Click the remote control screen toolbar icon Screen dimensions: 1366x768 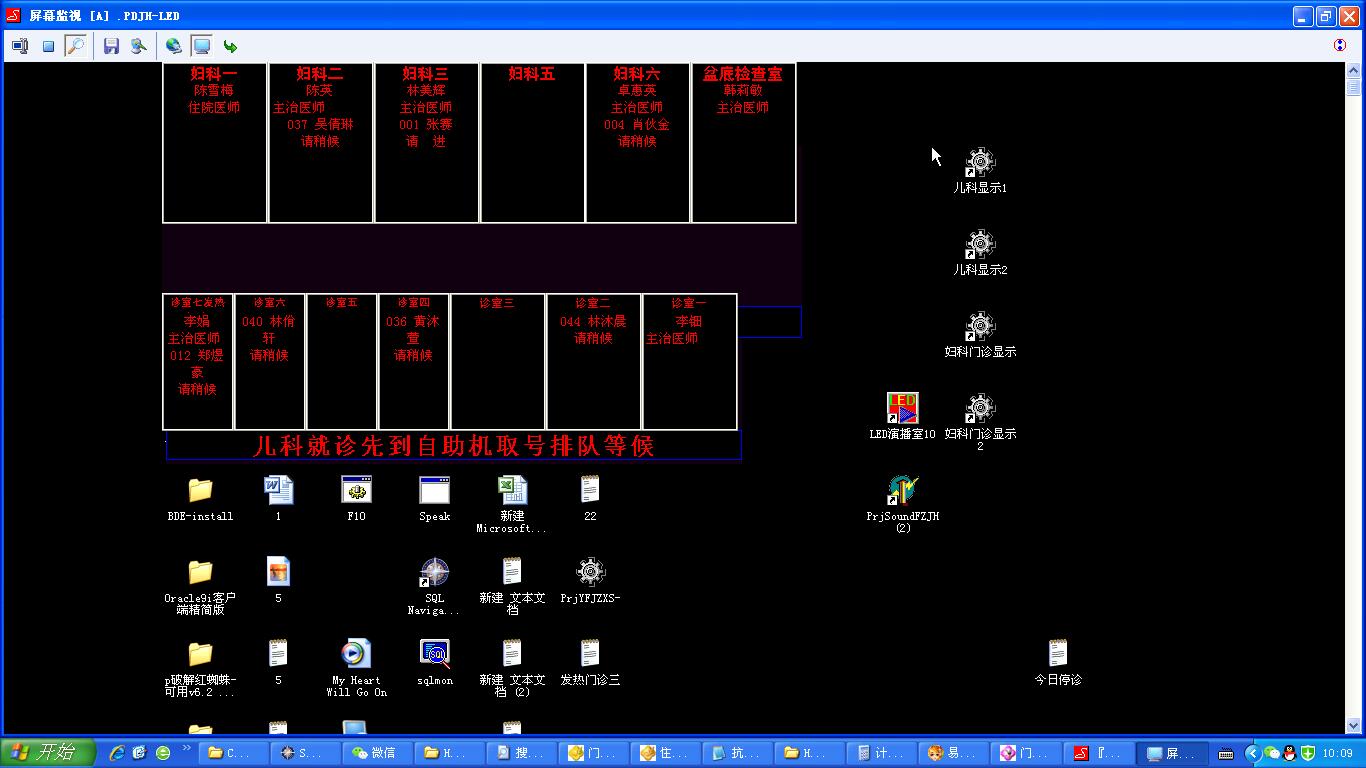click(20, 46)
